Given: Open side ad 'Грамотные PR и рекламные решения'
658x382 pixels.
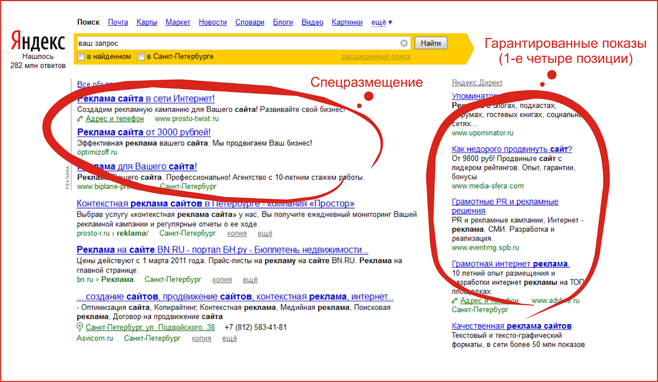Looking at the screenshot, I should 505,206.
